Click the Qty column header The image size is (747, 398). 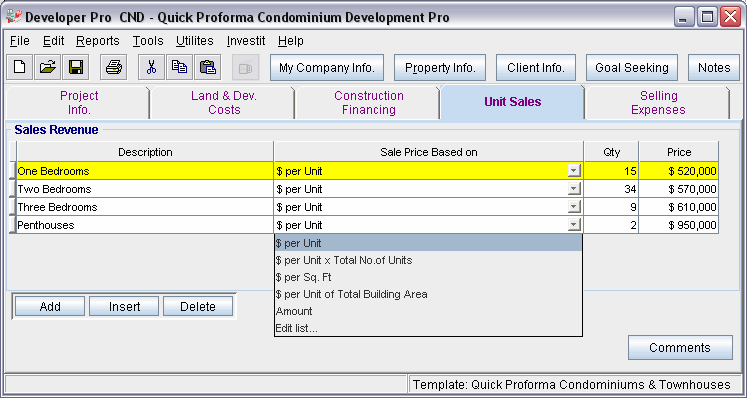point(611,152)
